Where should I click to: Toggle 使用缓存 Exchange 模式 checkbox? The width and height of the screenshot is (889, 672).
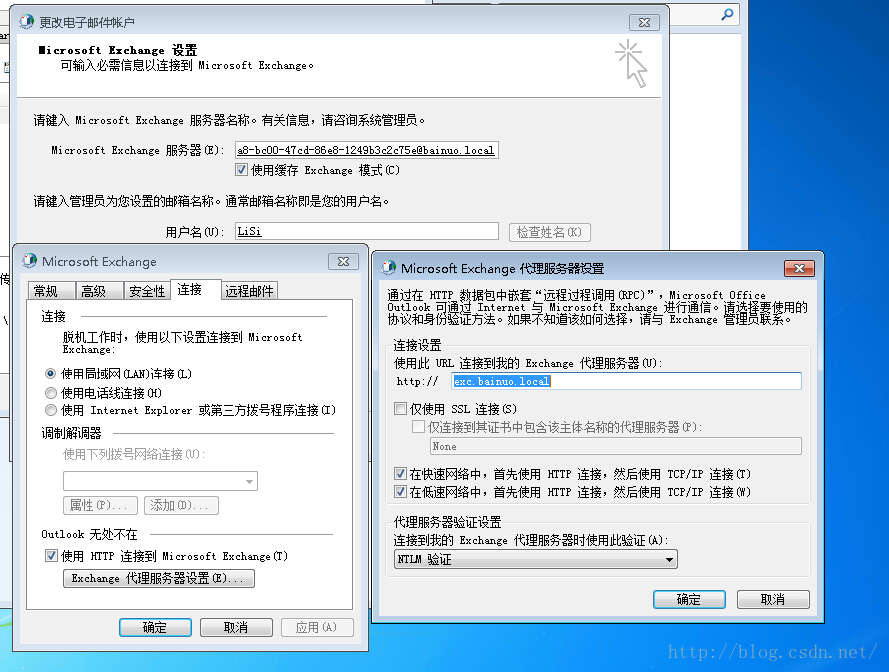tap(242, 170)
